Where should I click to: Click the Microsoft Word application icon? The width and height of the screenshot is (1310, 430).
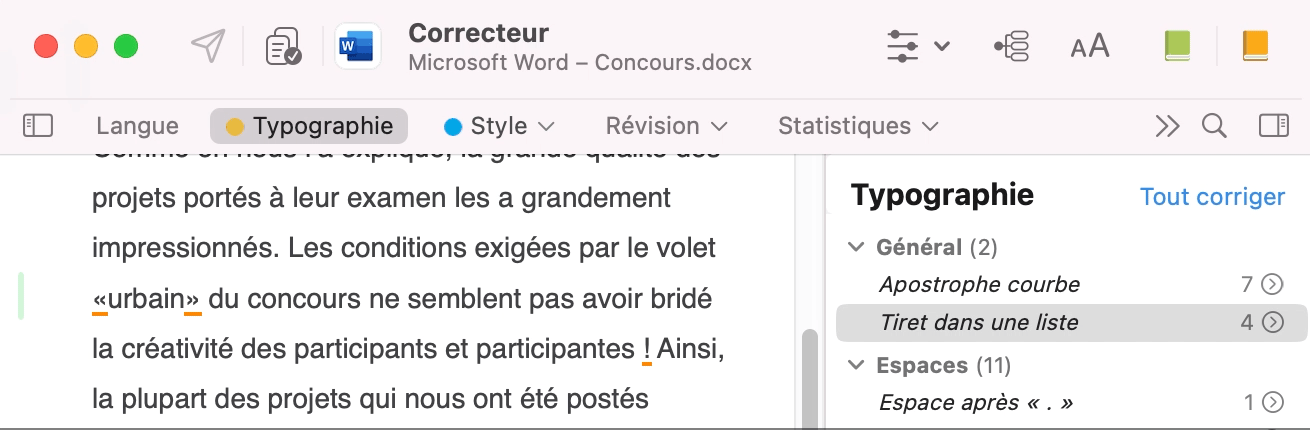[357, 47]
